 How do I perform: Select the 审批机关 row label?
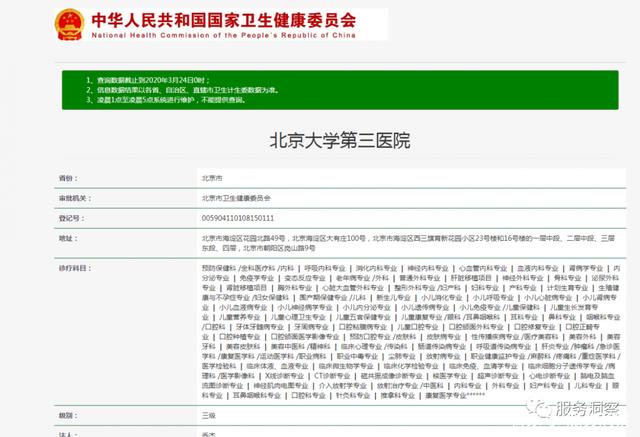point(73,197)
